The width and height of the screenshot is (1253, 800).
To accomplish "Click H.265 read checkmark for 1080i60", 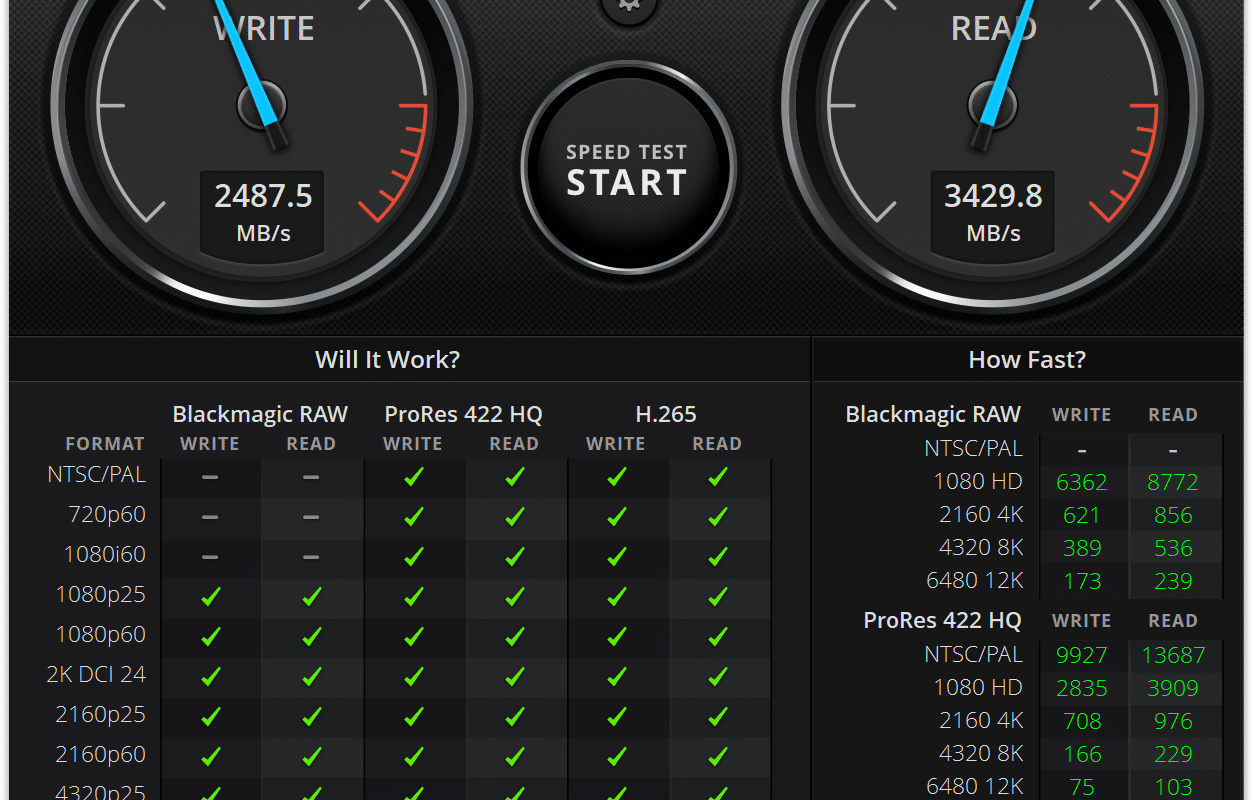I will tap(717, 557).
